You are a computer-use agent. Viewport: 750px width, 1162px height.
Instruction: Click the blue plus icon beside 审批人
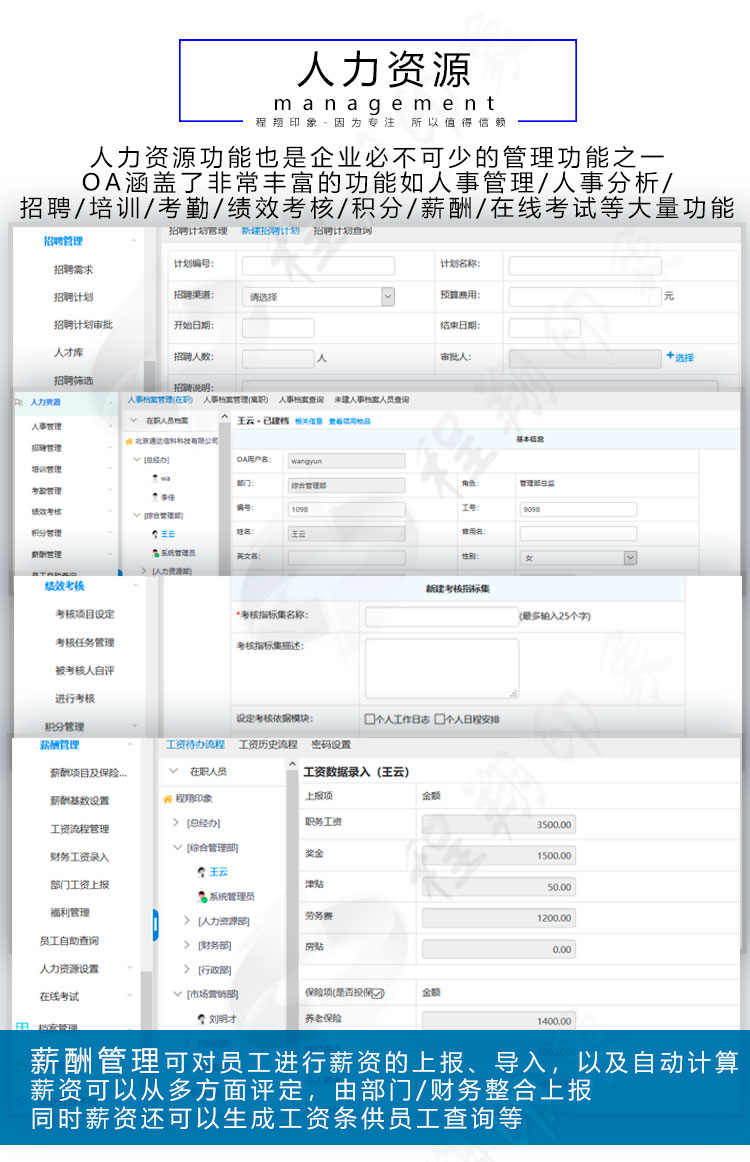[x=670, y=356]
